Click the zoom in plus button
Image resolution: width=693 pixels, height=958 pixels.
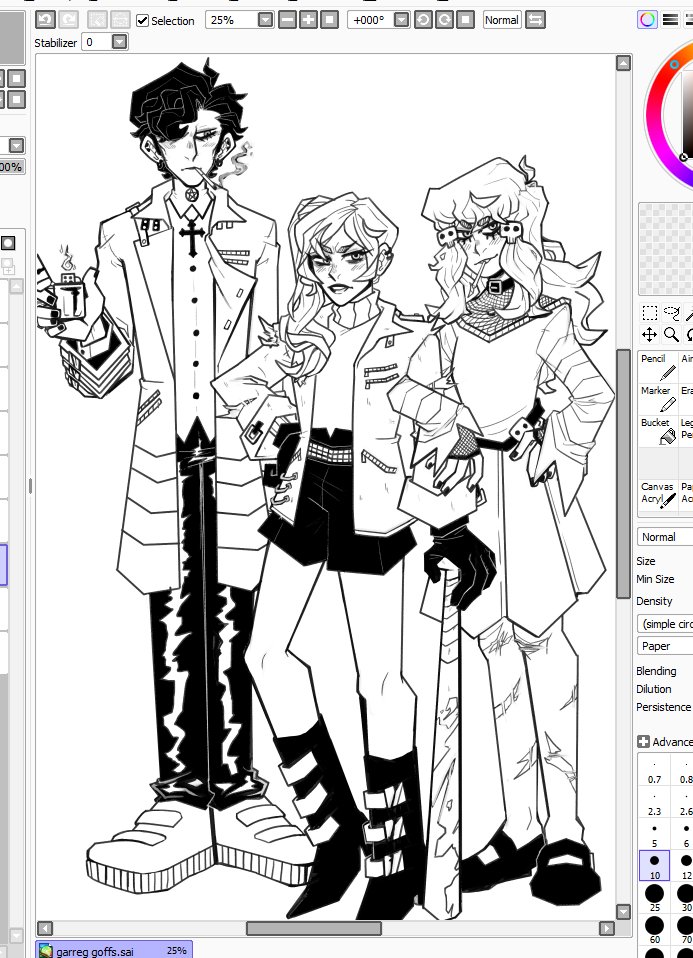click(x=309, y=20)
